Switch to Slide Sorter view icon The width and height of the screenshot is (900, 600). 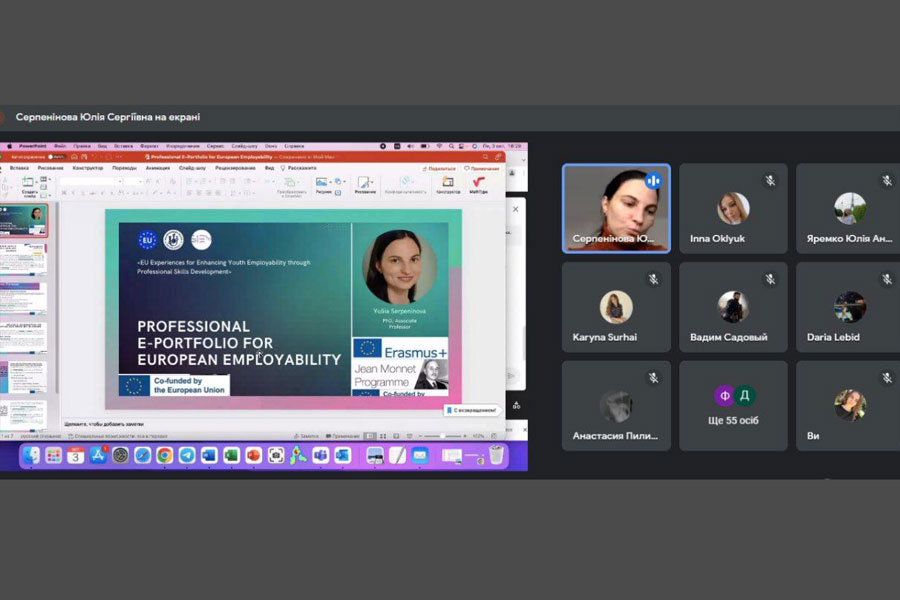tap(383, 436)
